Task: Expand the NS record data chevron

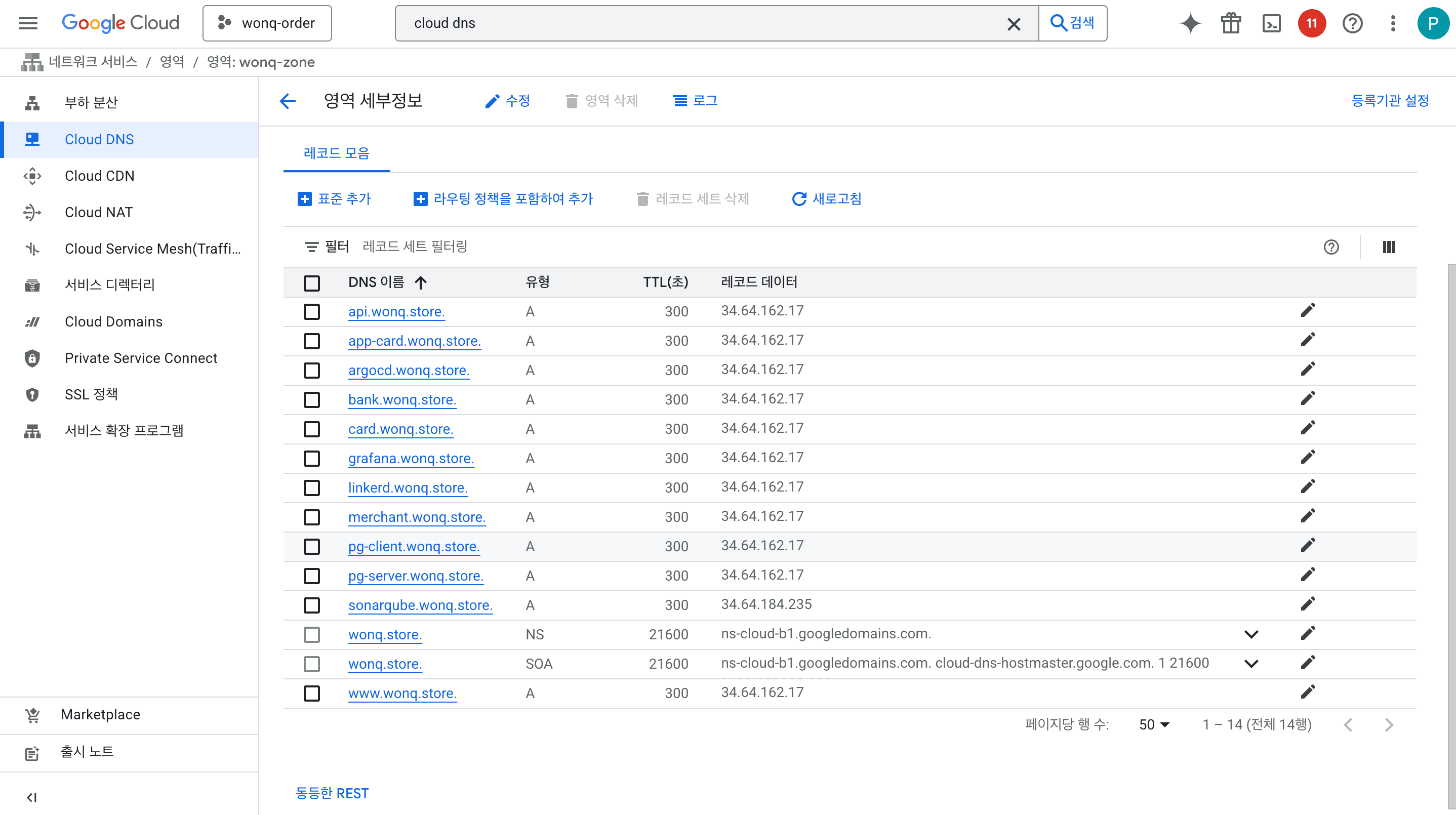Action: pos(1251,634)
